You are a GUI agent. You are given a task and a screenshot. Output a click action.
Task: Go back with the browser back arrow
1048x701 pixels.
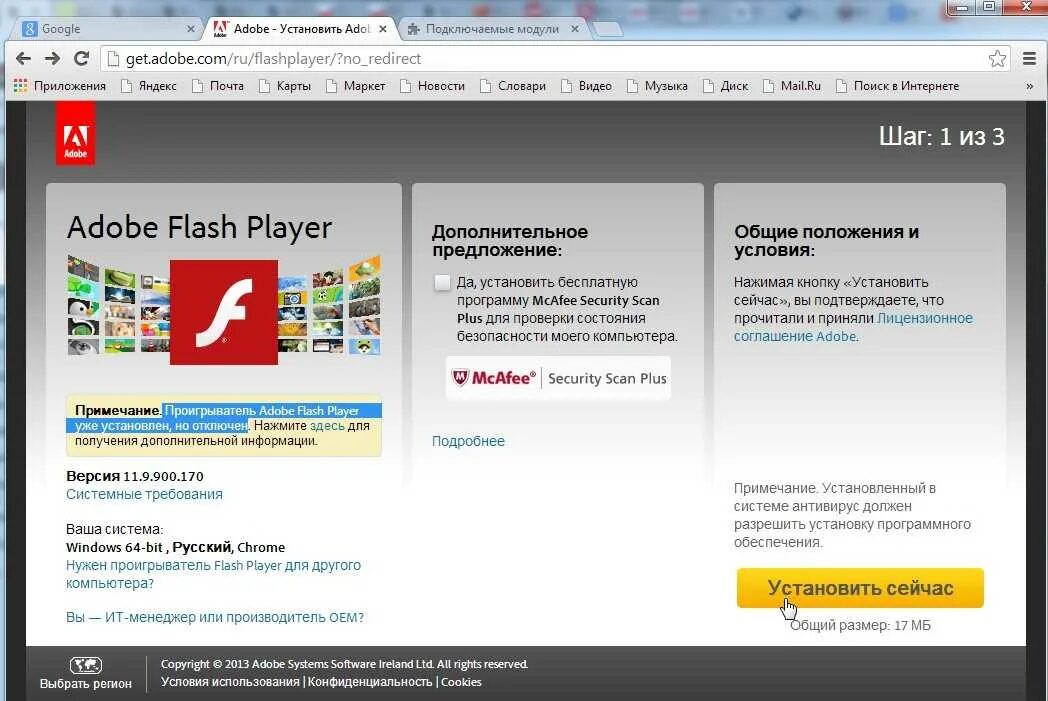(23, 59)
